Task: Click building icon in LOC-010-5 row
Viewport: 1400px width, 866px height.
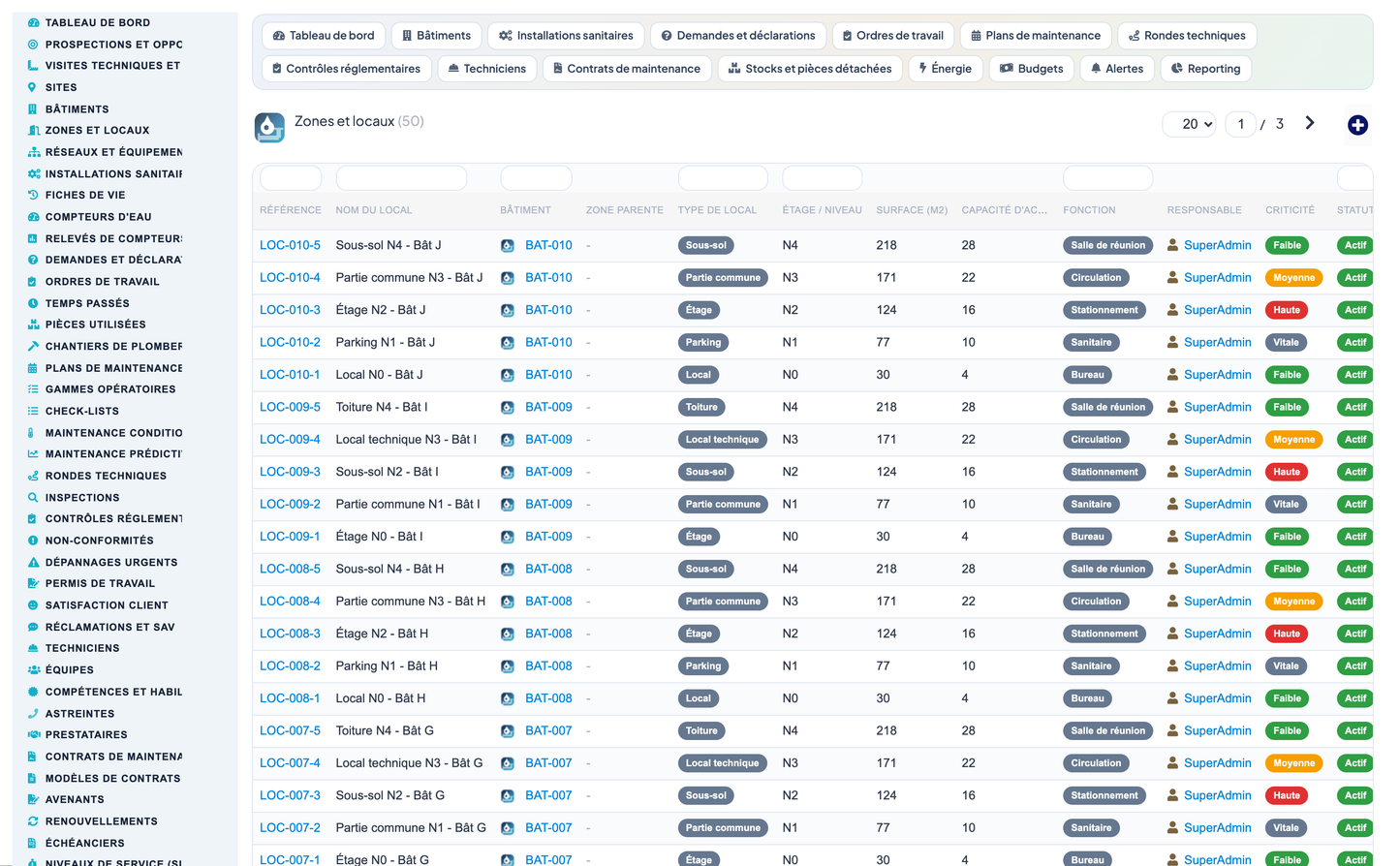Action: tap(507, 246)
